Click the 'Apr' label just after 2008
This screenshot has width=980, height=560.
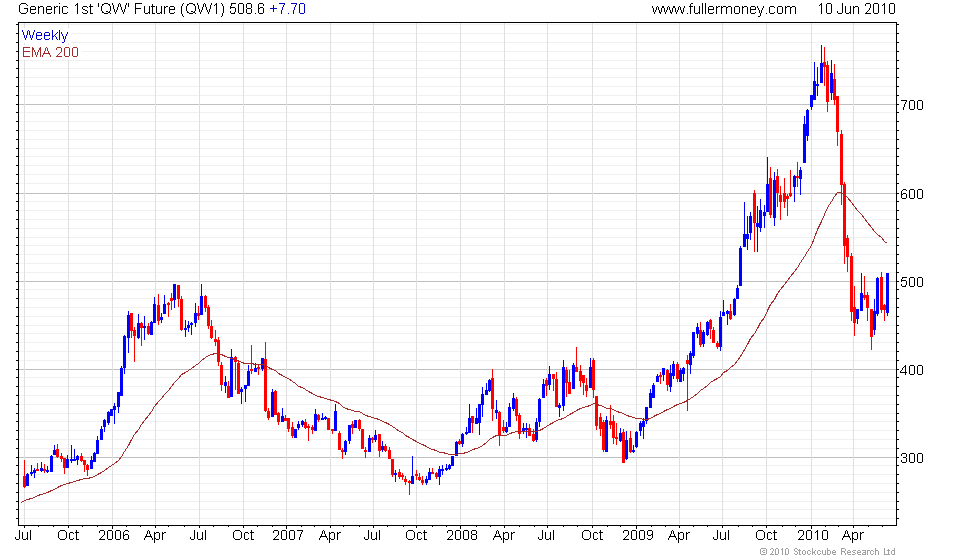point(504,536)
